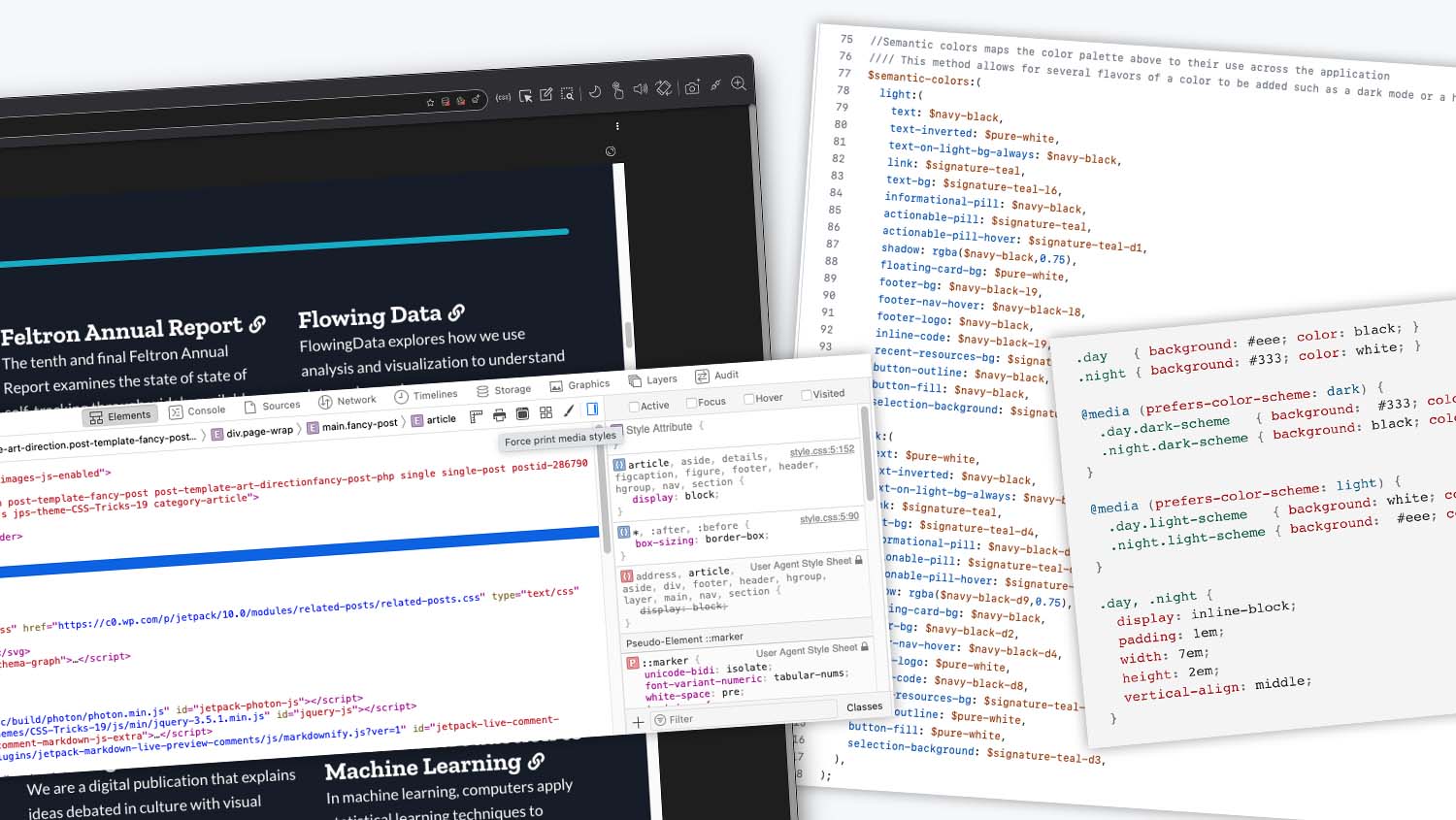Click the Classes button in styles panel
1456x820 pixels.
864,706
